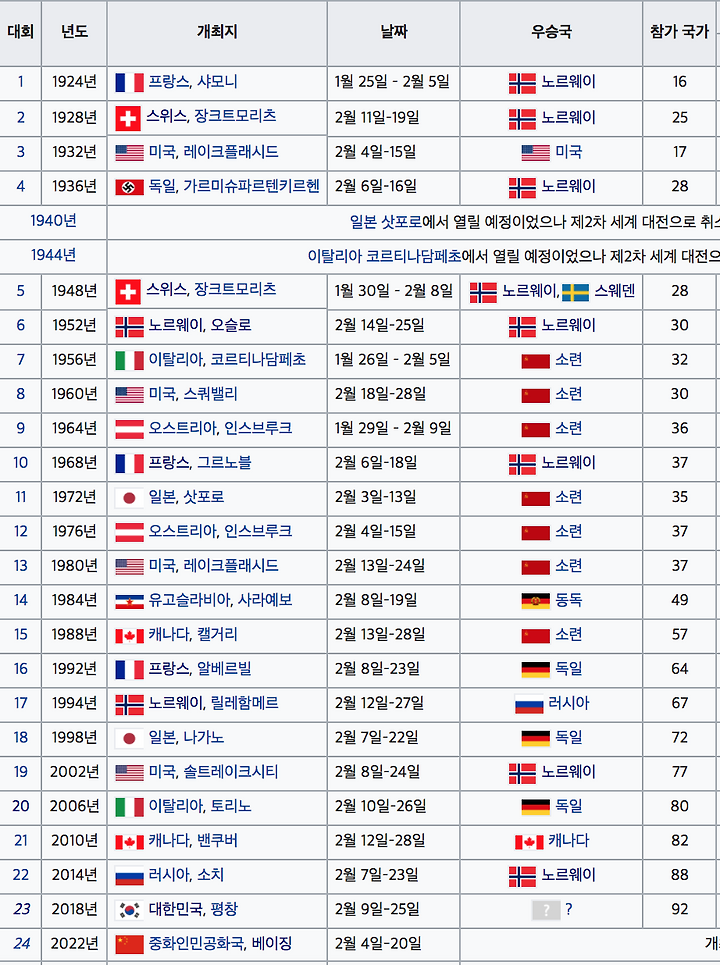Image resolution: width=720 pixels, height=965 pixels.
Task: Open the 이탈리아 코르티나담페초 link in the 1944 row
Action: point(384,256)
